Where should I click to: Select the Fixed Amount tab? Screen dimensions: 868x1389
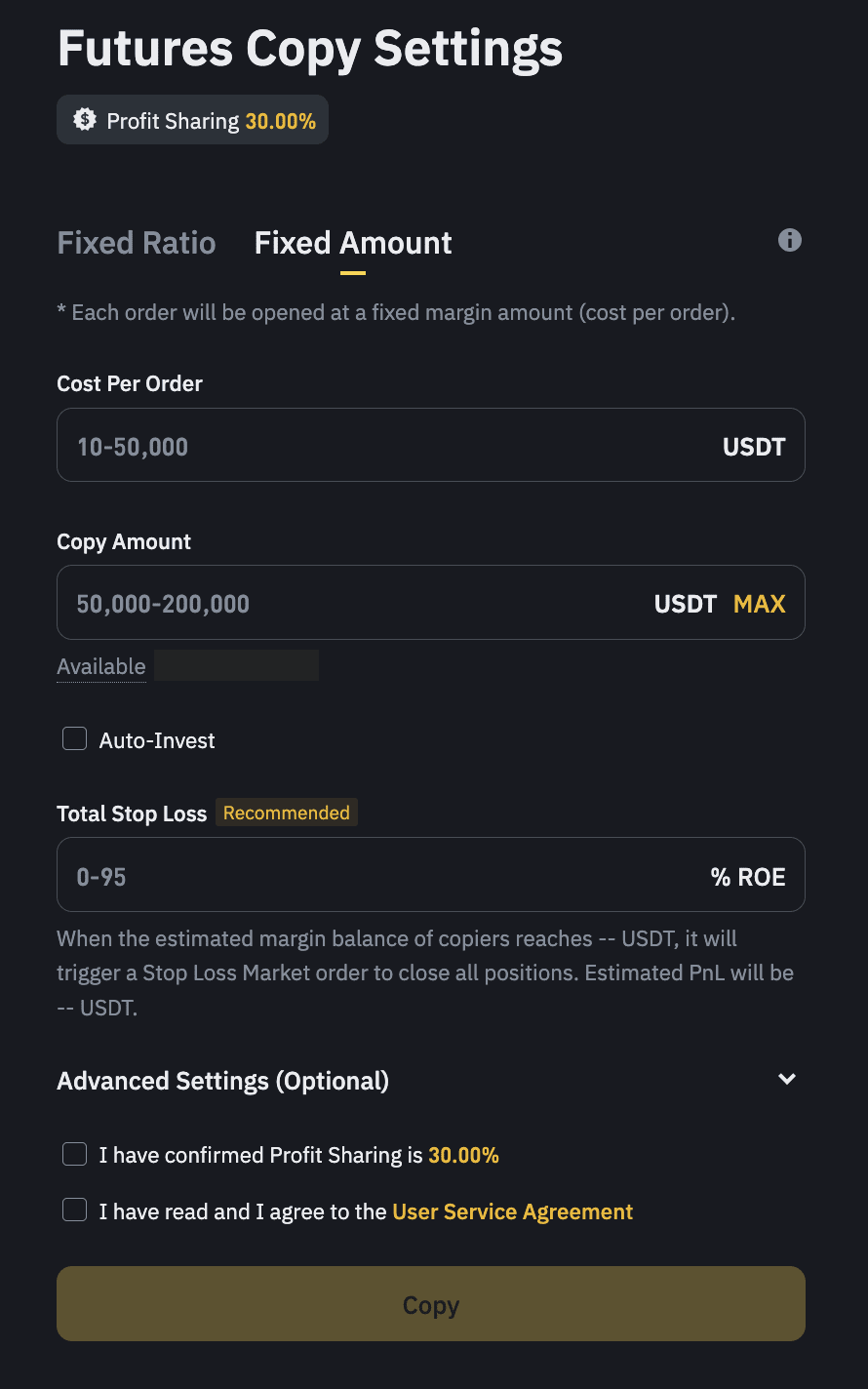(353, 243)
